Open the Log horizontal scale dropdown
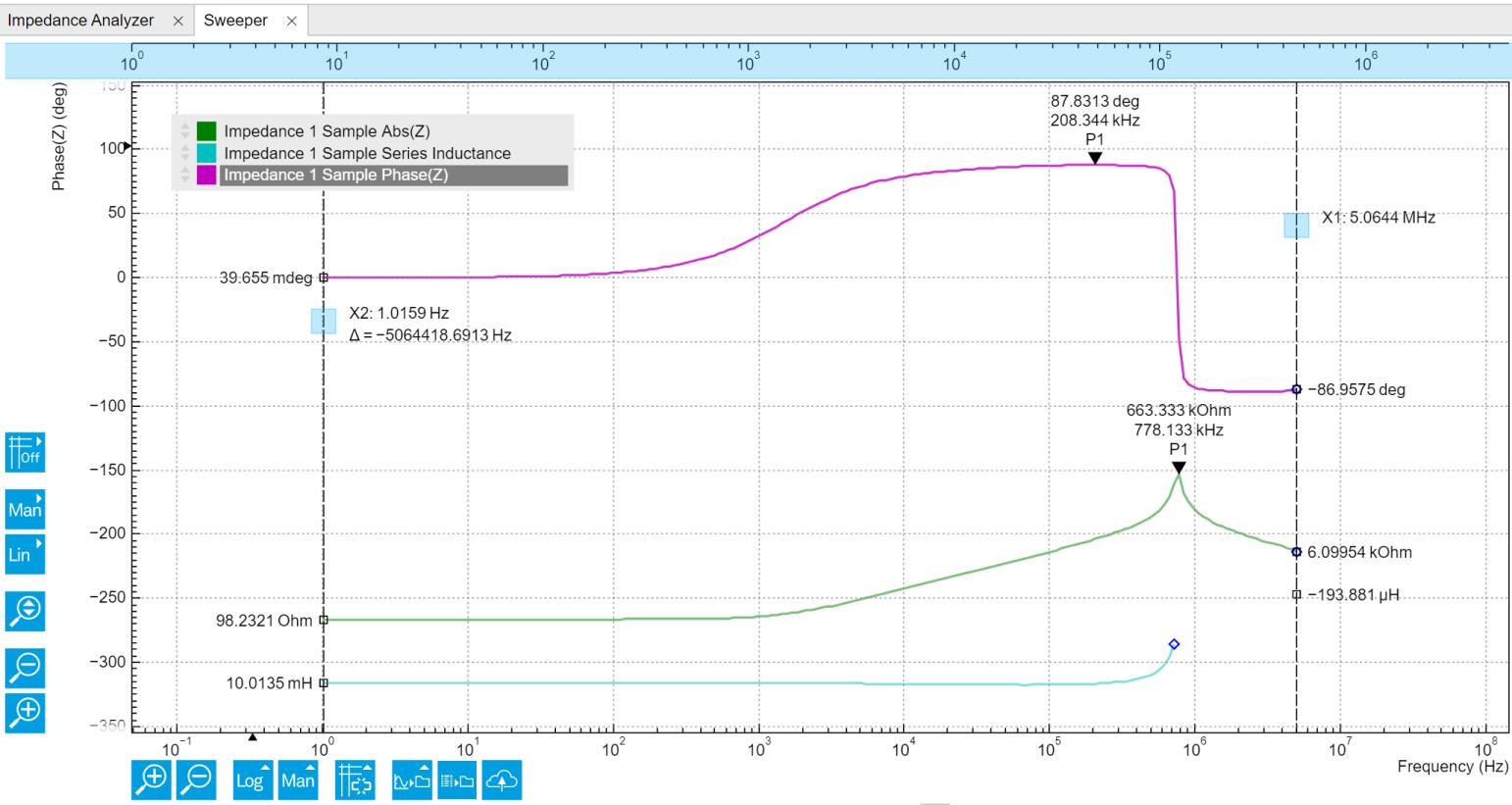1512x805 pixels. click(x=252, y=780)
